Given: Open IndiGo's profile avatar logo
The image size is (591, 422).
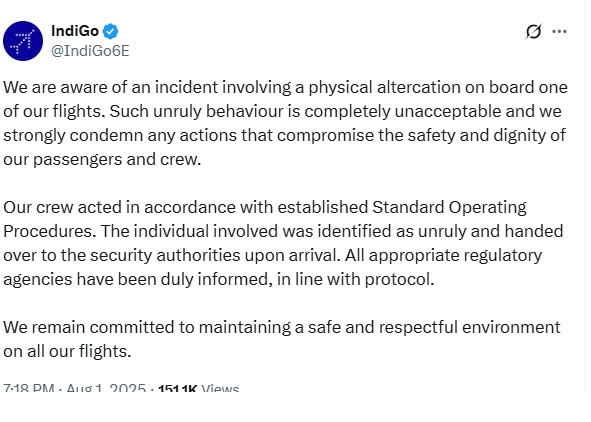Looking at the screenshot, I should pos(23,41).
